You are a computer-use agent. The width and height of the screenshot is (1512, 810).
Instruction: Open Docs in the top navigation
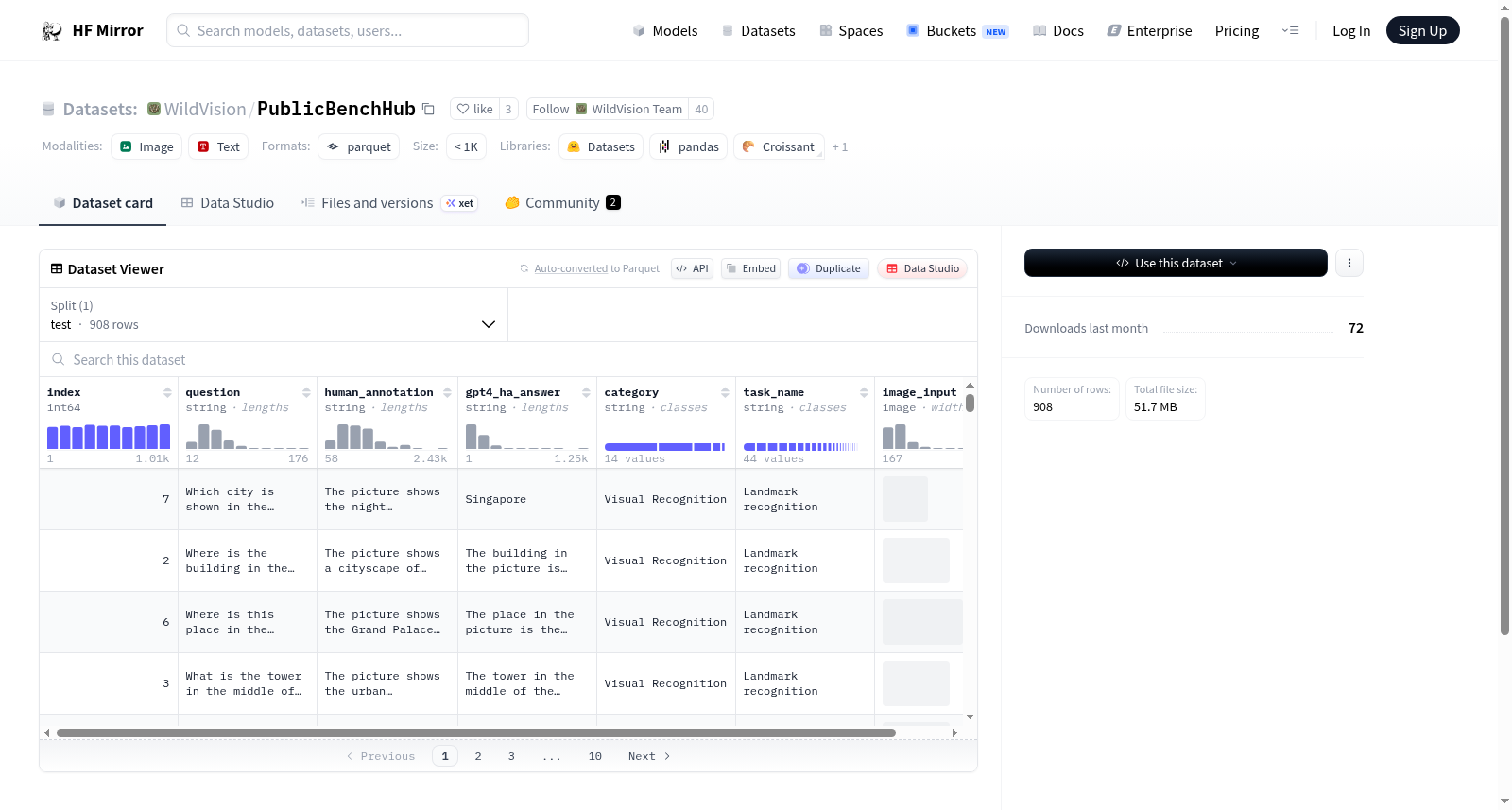pos(1058,31)
